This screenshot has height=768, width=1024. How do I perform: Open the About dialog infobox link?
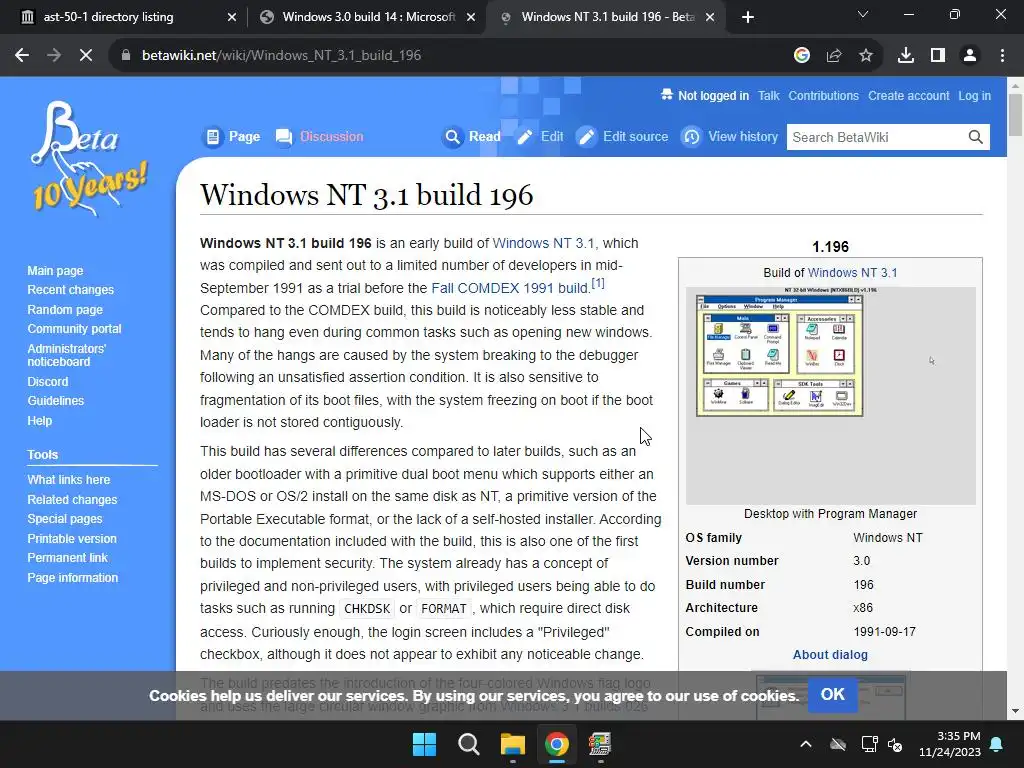pos(830,654)
